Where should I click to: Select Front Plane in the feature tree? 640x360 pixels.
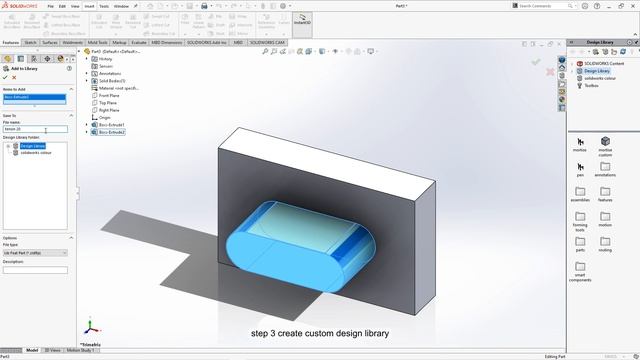[109, 96]
